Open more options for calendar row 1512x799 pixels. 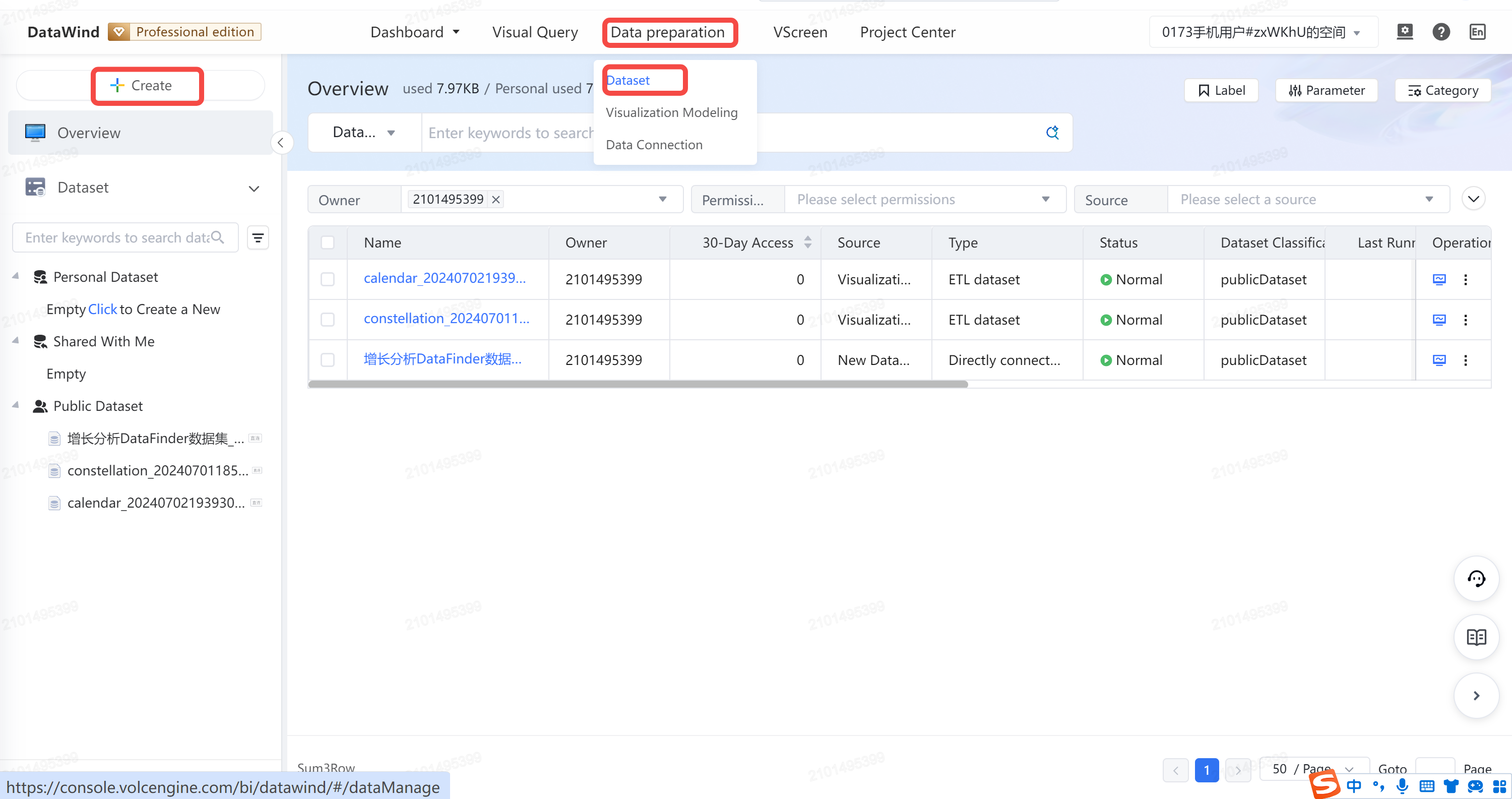pos(1466,279)
